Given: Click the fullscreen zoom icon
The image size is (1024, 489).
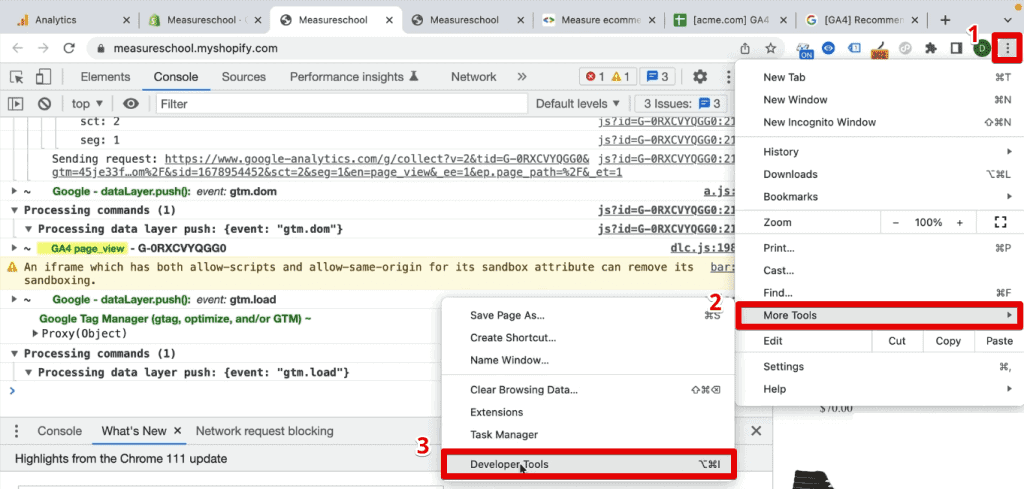Looking at the screenshot, I should [x=1000, y=222].
